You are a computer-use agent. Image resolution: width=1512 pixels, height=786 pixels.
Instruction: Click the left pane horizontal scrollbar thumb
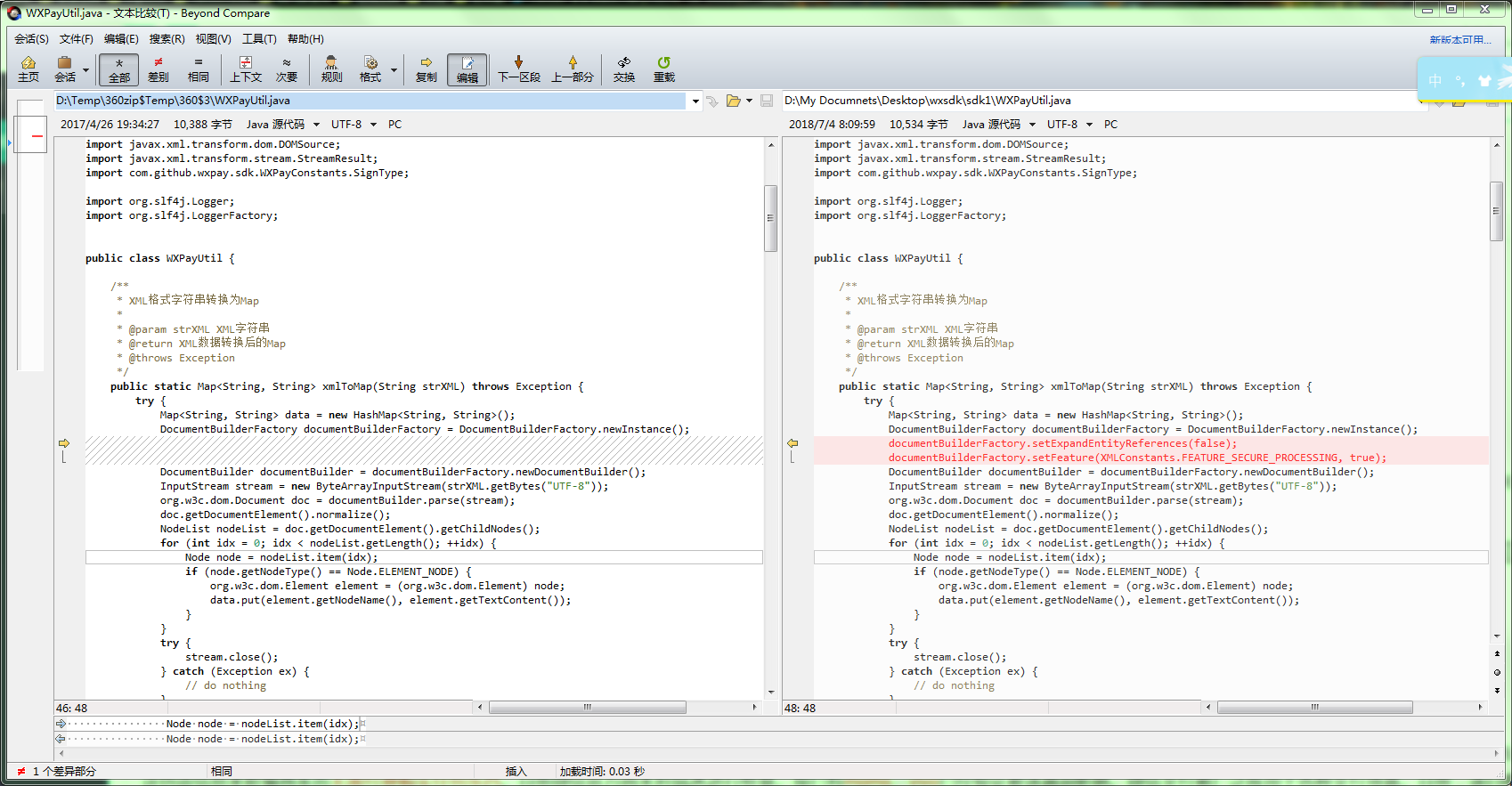[588, 708]
